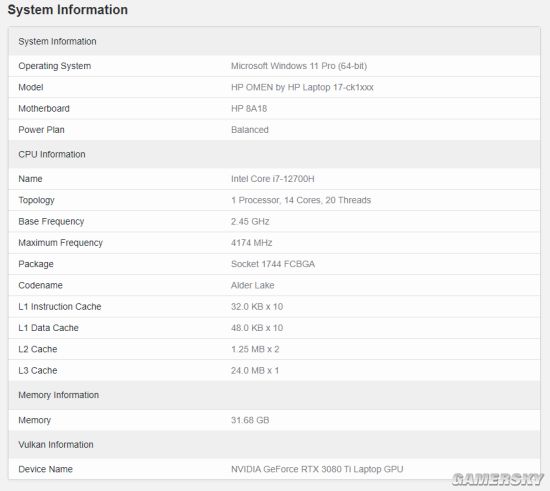Viewport: 550px width, 491px height.
Task: Click the Socket 1744 FCBGA package value
Action: pos(273,264)
